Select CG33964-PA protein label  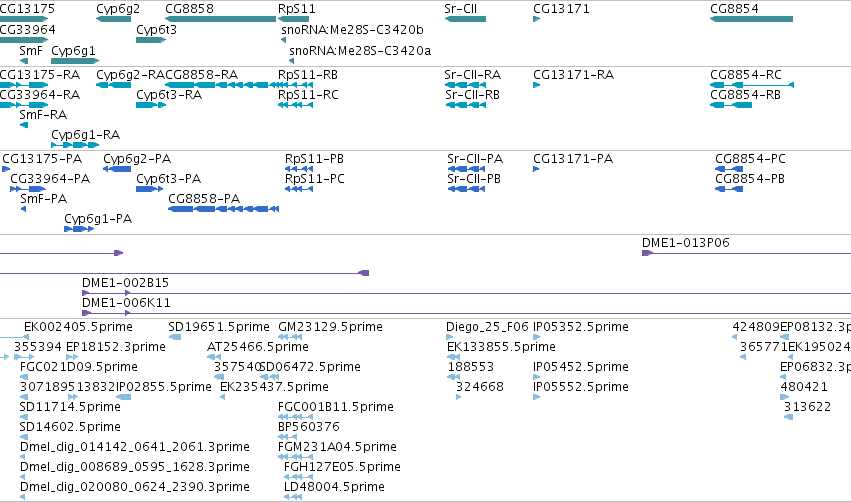click(50, 179)
